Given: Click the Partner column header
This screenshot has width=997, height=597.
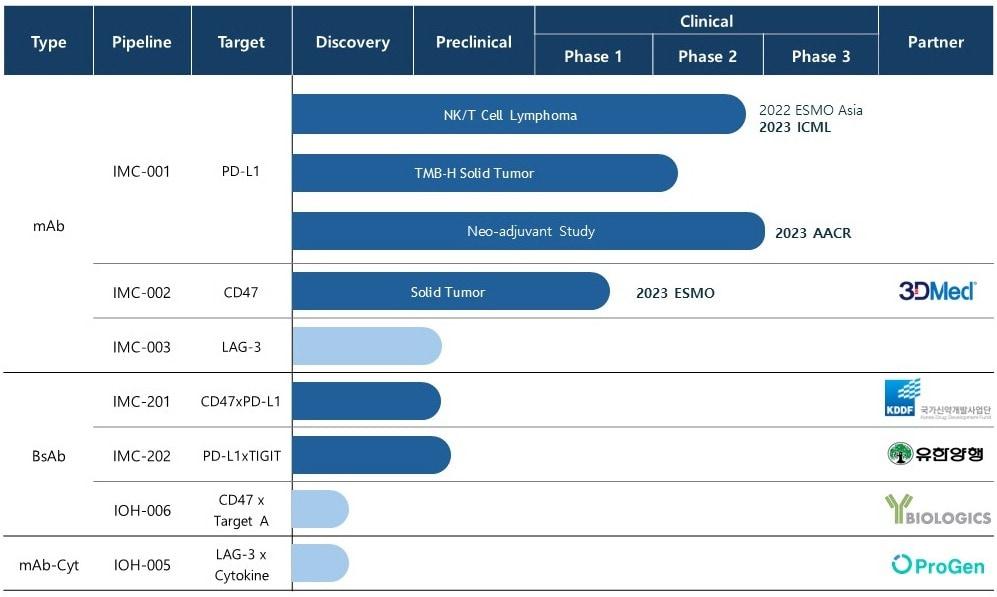Looking at the screenshot, I should coord(935,42).
